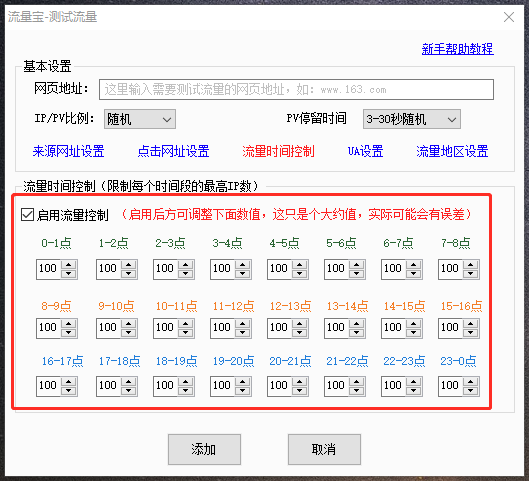The width and height of the screenshot is (529, 481).
Task: Increase the 18-19点 spinner value
Action: point(186,382)
